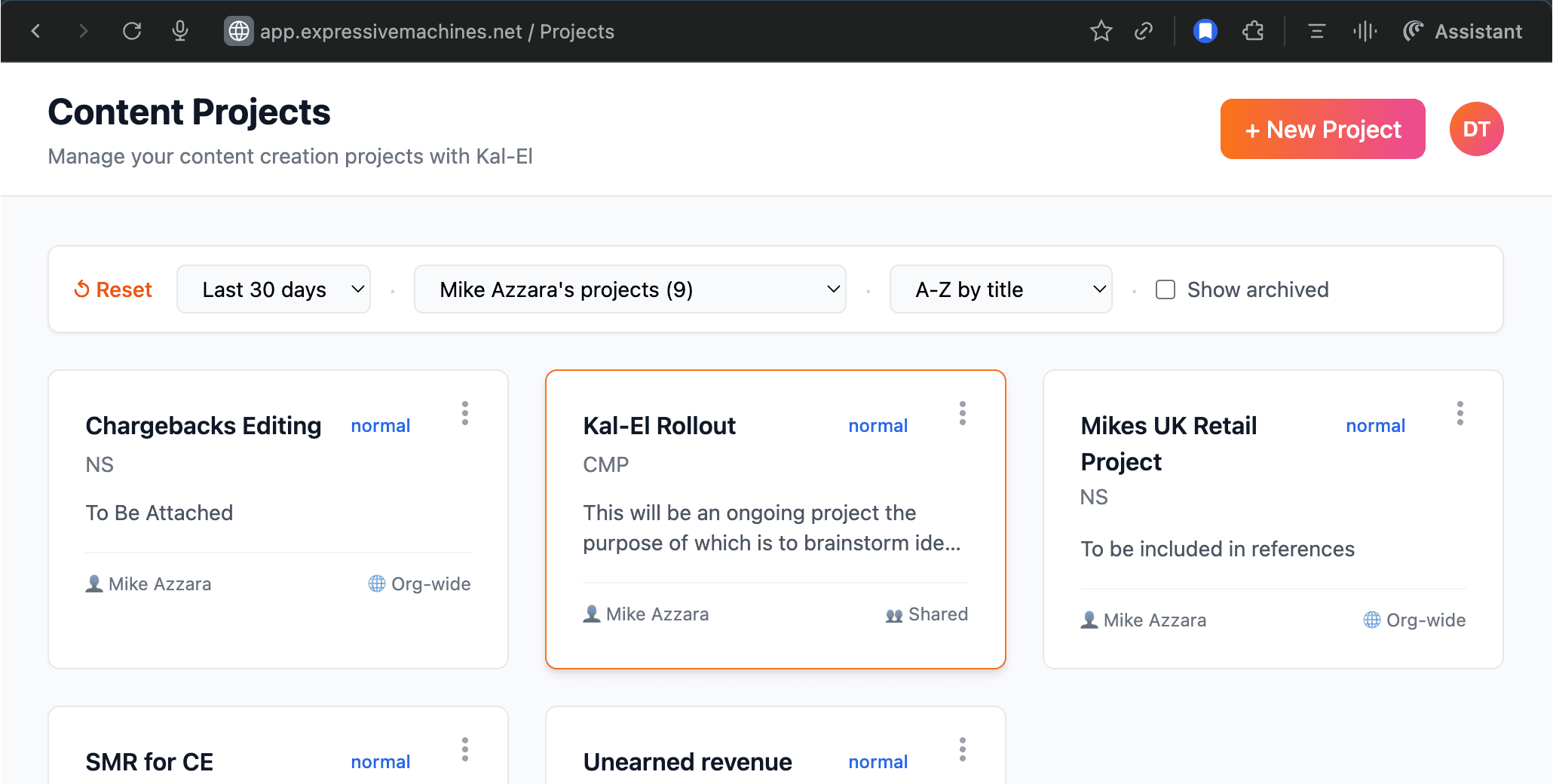
Task: Reset all project filters
Action: pos(112,289)
